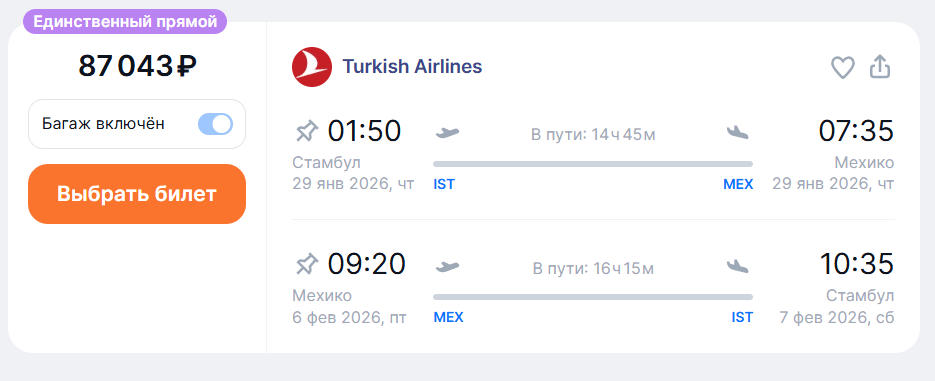The height and width of the screenshot is (381, 935).
Task: Click the IST code on outbound flight
Action: 444,184
